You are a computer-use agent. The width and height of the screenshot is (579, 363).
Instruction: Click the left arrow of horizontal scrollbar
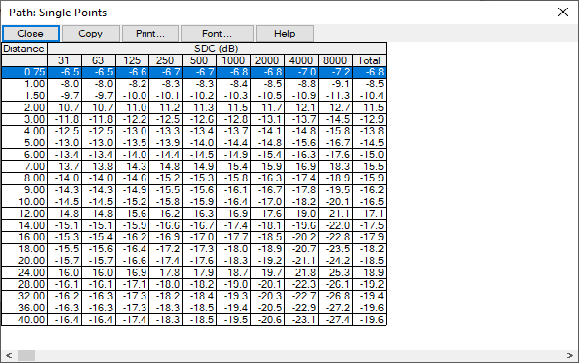[x=9, y=356]
